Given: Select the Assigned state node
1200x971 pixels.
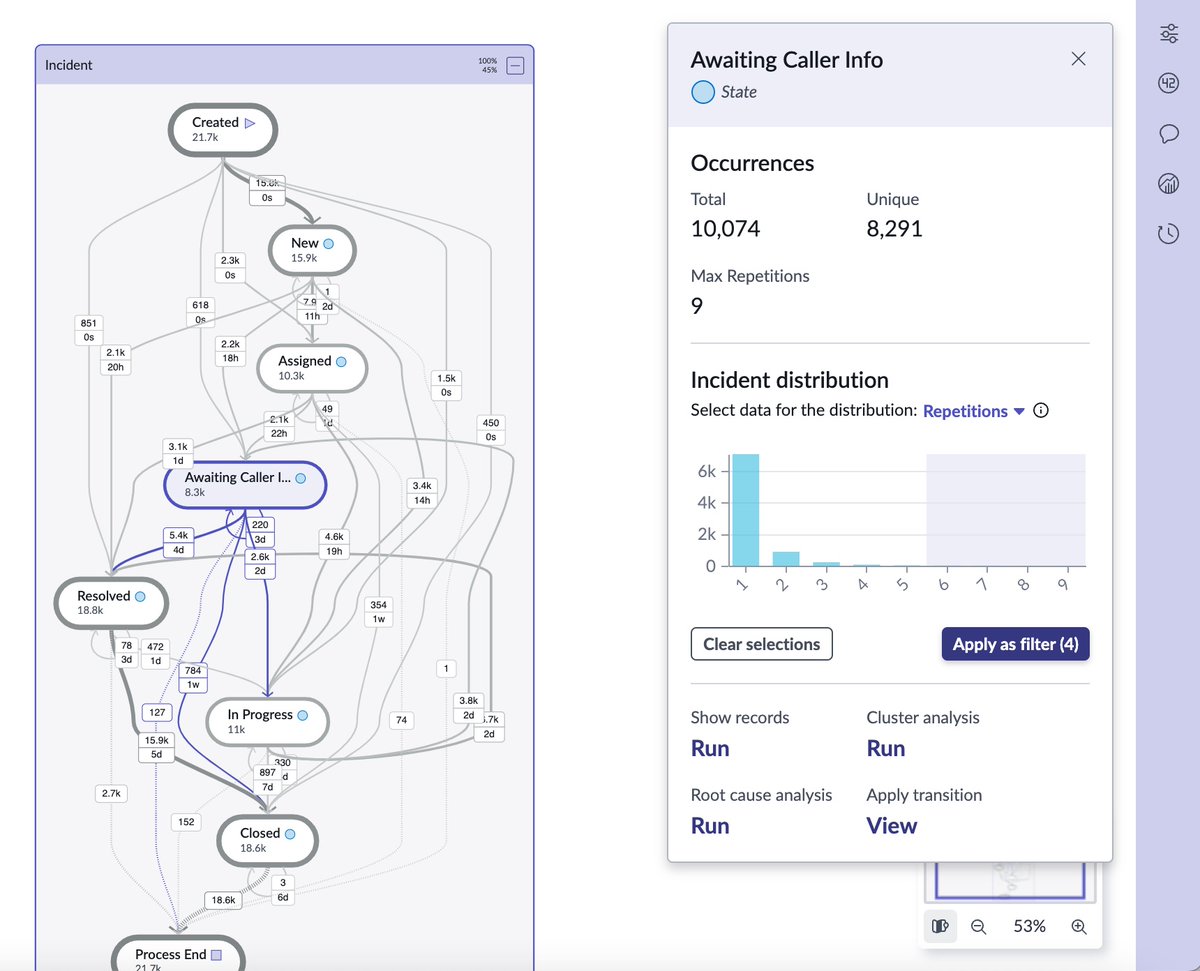Looking at the screenshot, I should 312,368.
